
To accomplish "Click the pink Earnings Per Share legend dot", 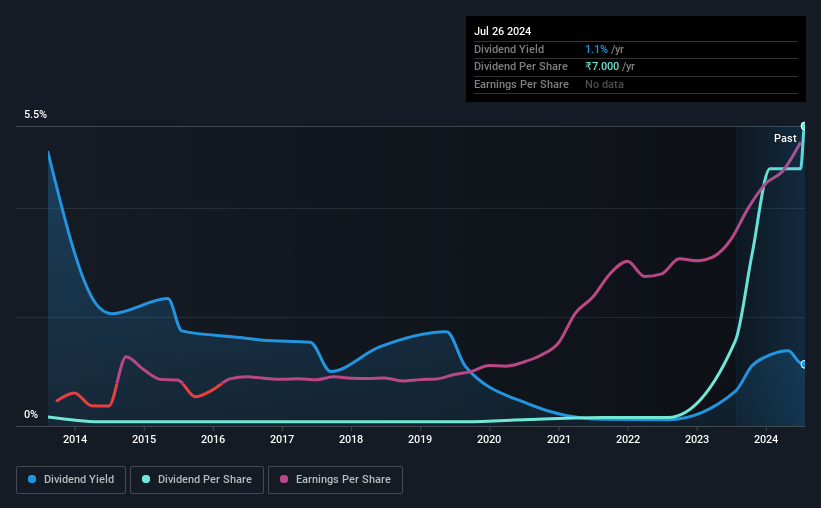I will [x=284, y=479].
